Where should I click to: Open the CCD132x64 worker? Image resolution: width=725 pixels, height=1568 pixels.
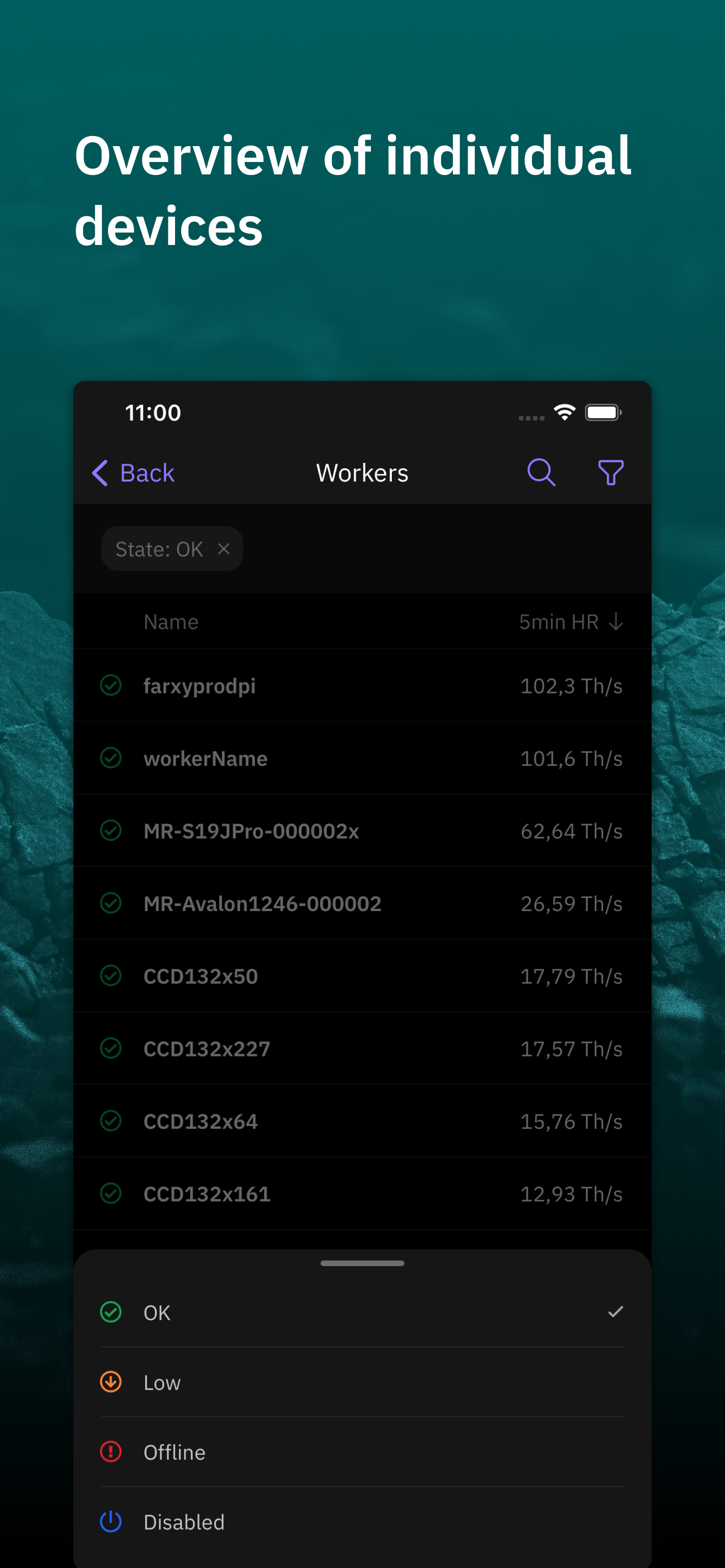tap(362, 1120)
